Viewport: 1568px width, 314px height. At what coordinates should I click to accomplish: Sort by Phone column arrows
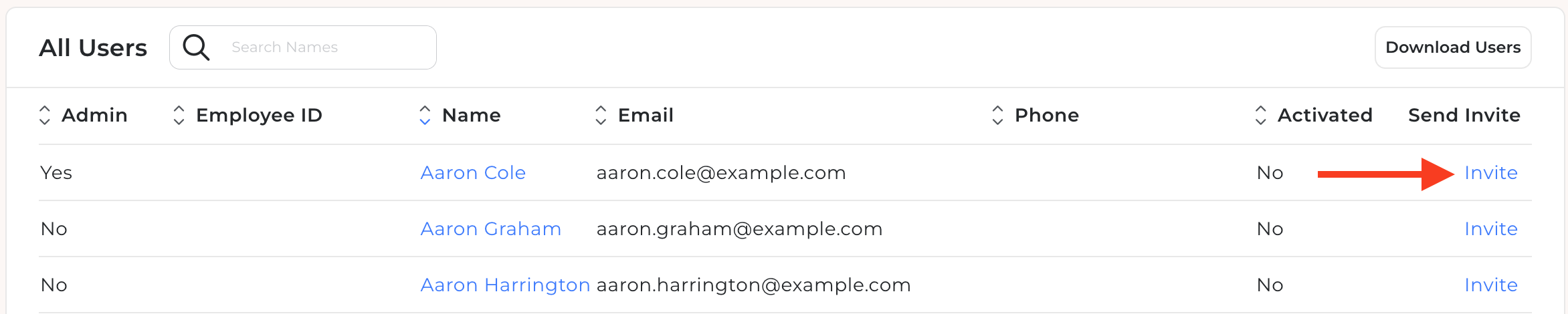coord(997,115)
